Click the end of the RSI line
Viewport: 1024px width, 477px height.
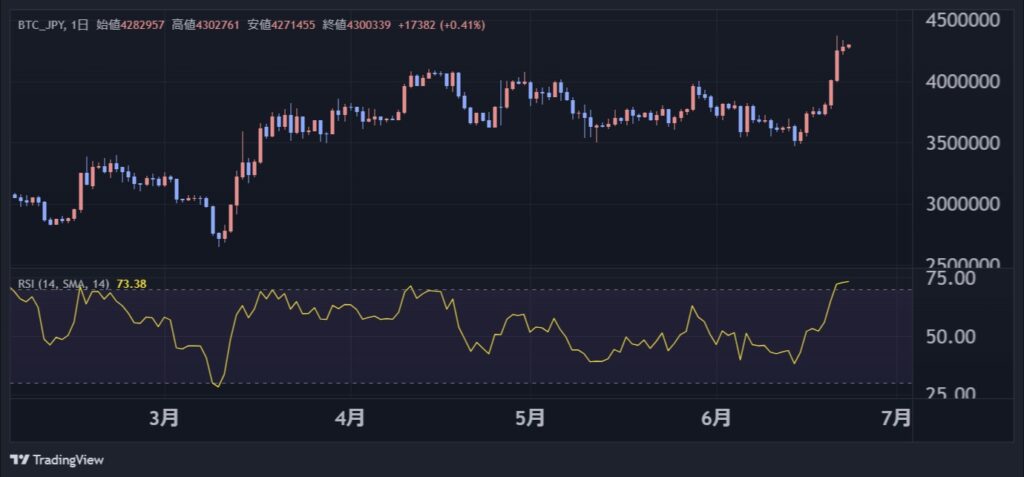848,282
